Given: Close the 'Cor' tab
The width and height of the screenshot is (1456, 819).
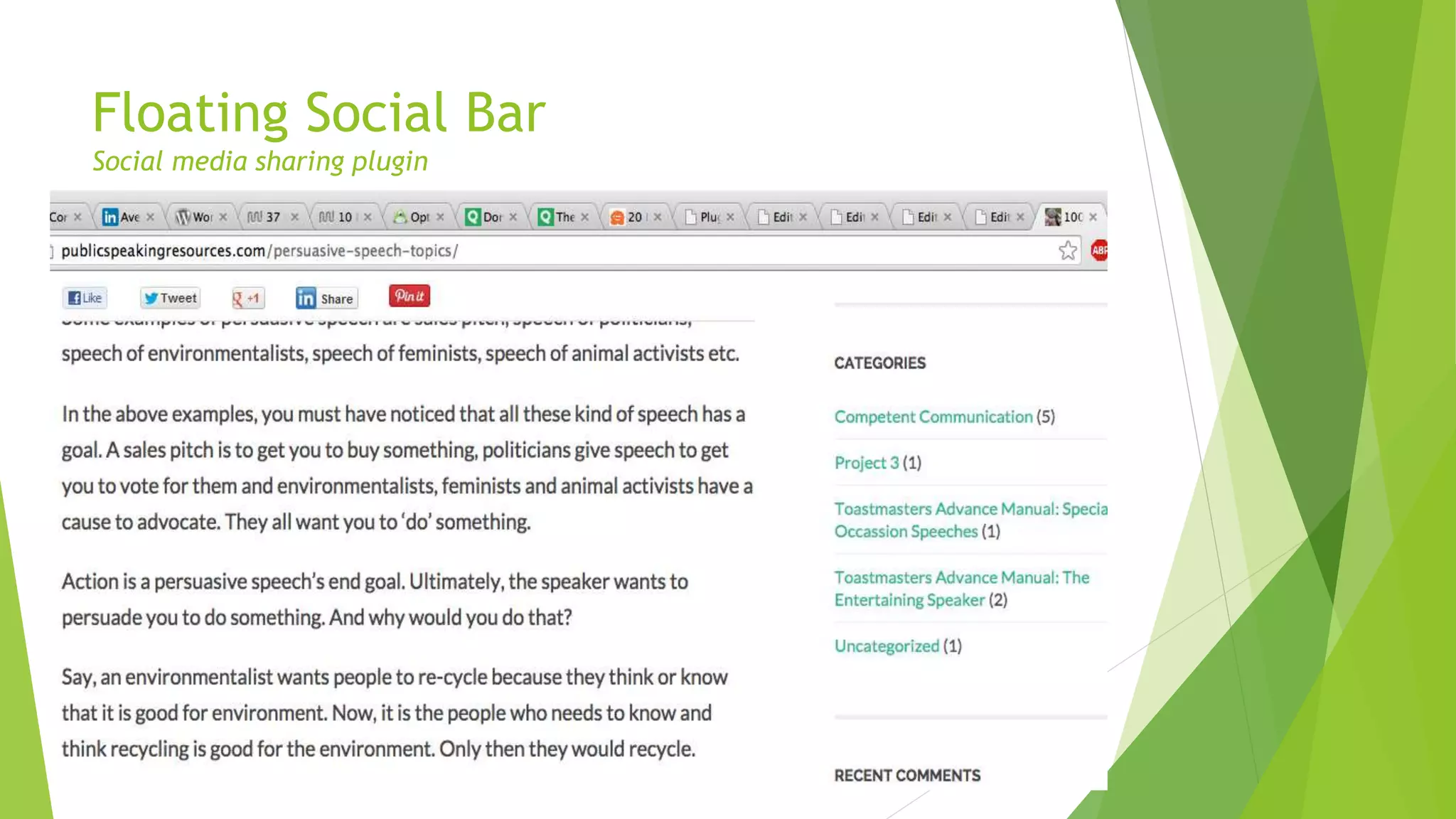Looking at the screenshot, I should 77,217.
